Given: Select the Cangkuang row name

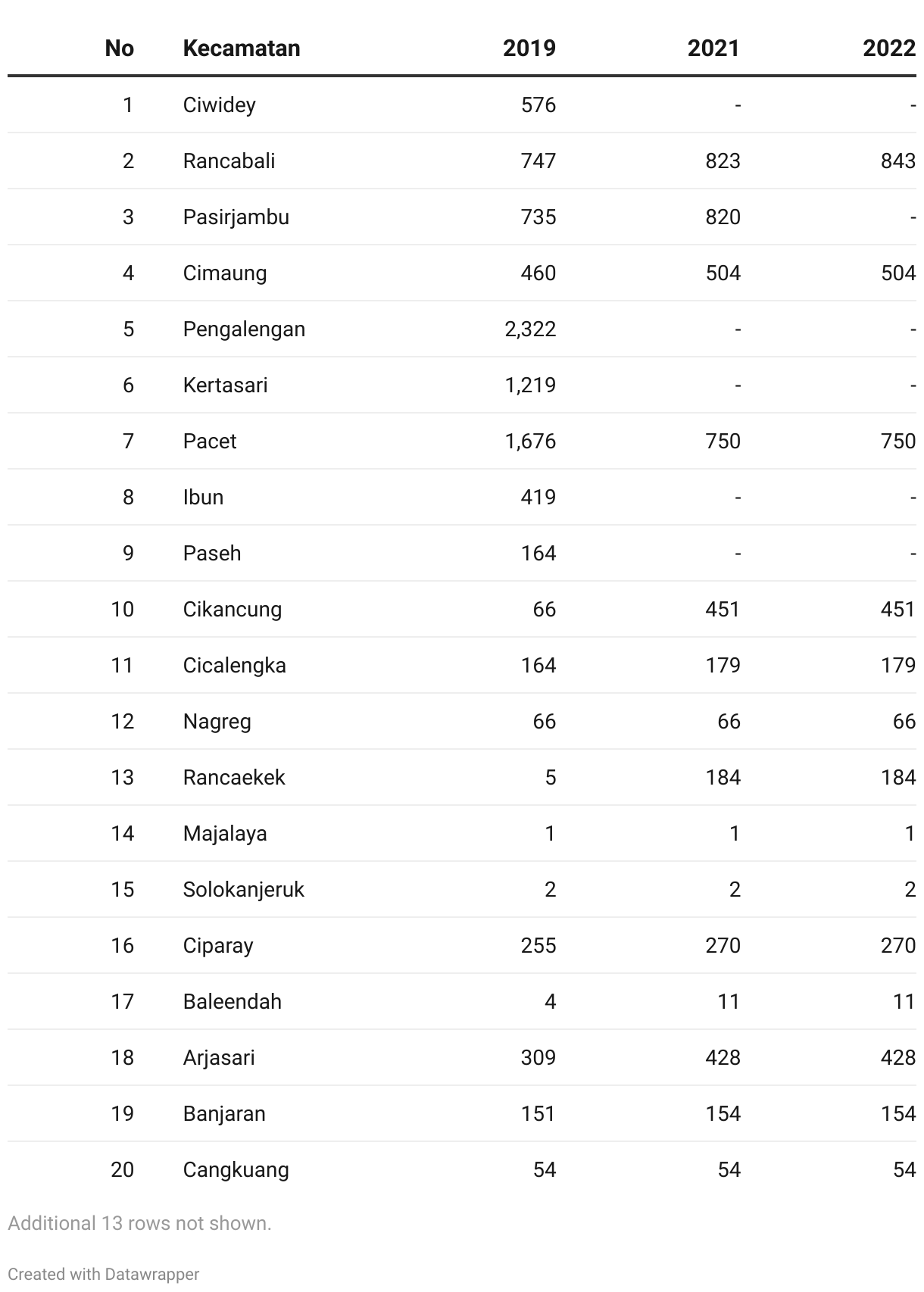Looking at the screenshot, I should tap(236, 1169).
